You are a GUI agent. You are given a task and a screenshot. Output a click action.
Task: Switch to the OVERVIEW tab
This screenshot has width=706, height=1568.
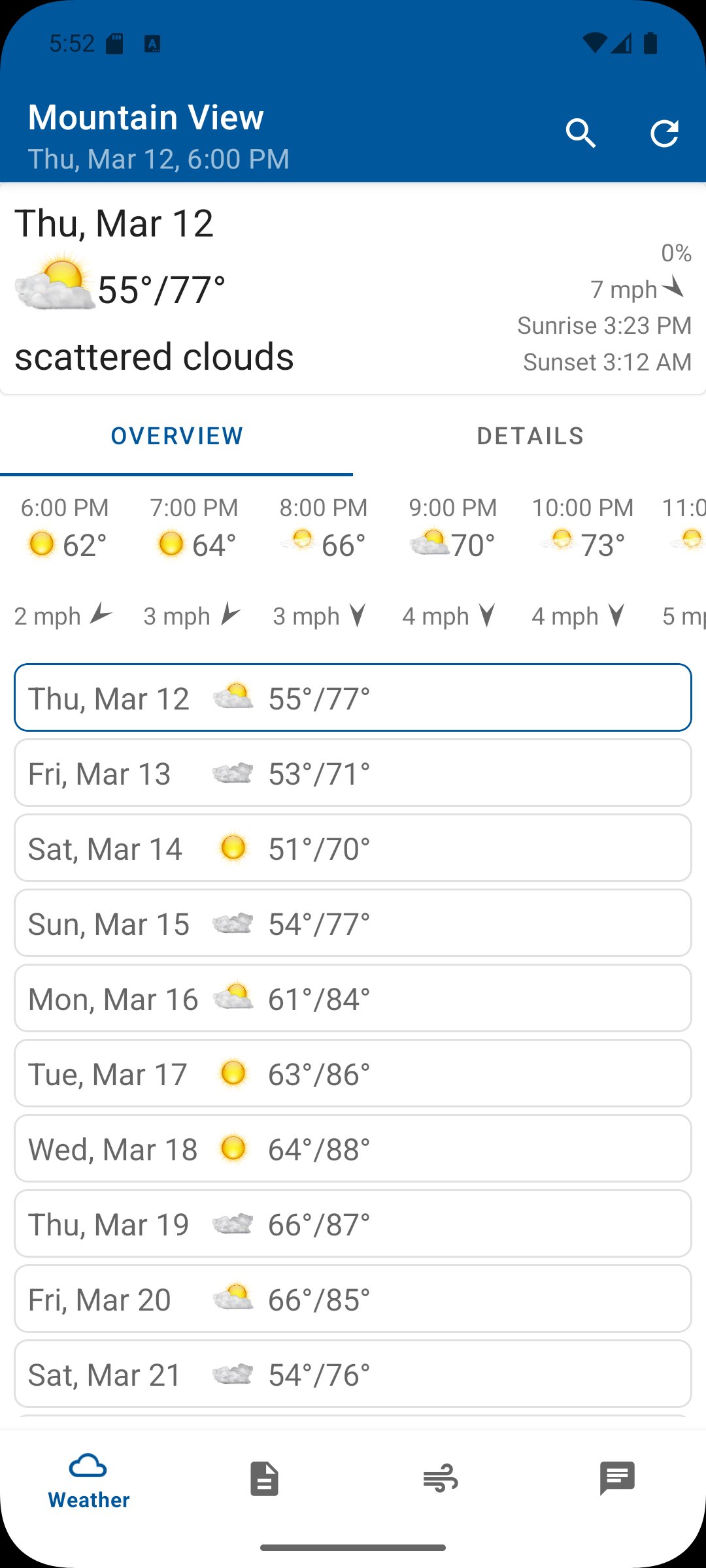(x=176, y=436)
